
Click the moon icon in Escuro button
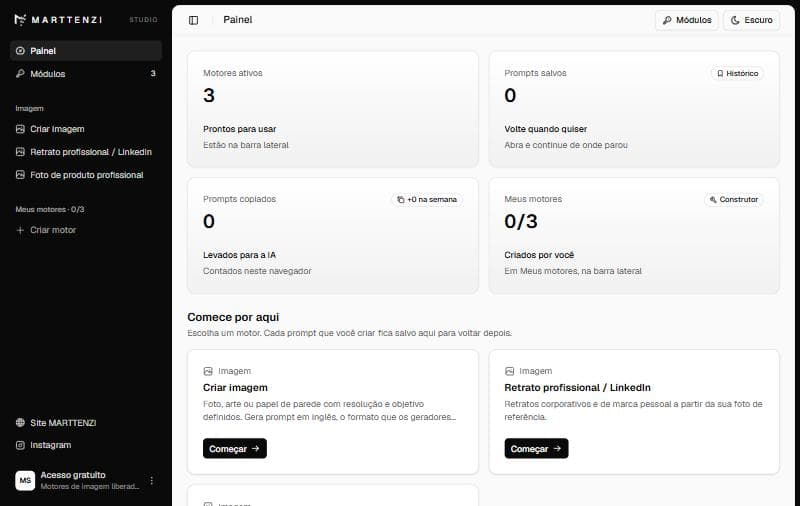point(735,20)
